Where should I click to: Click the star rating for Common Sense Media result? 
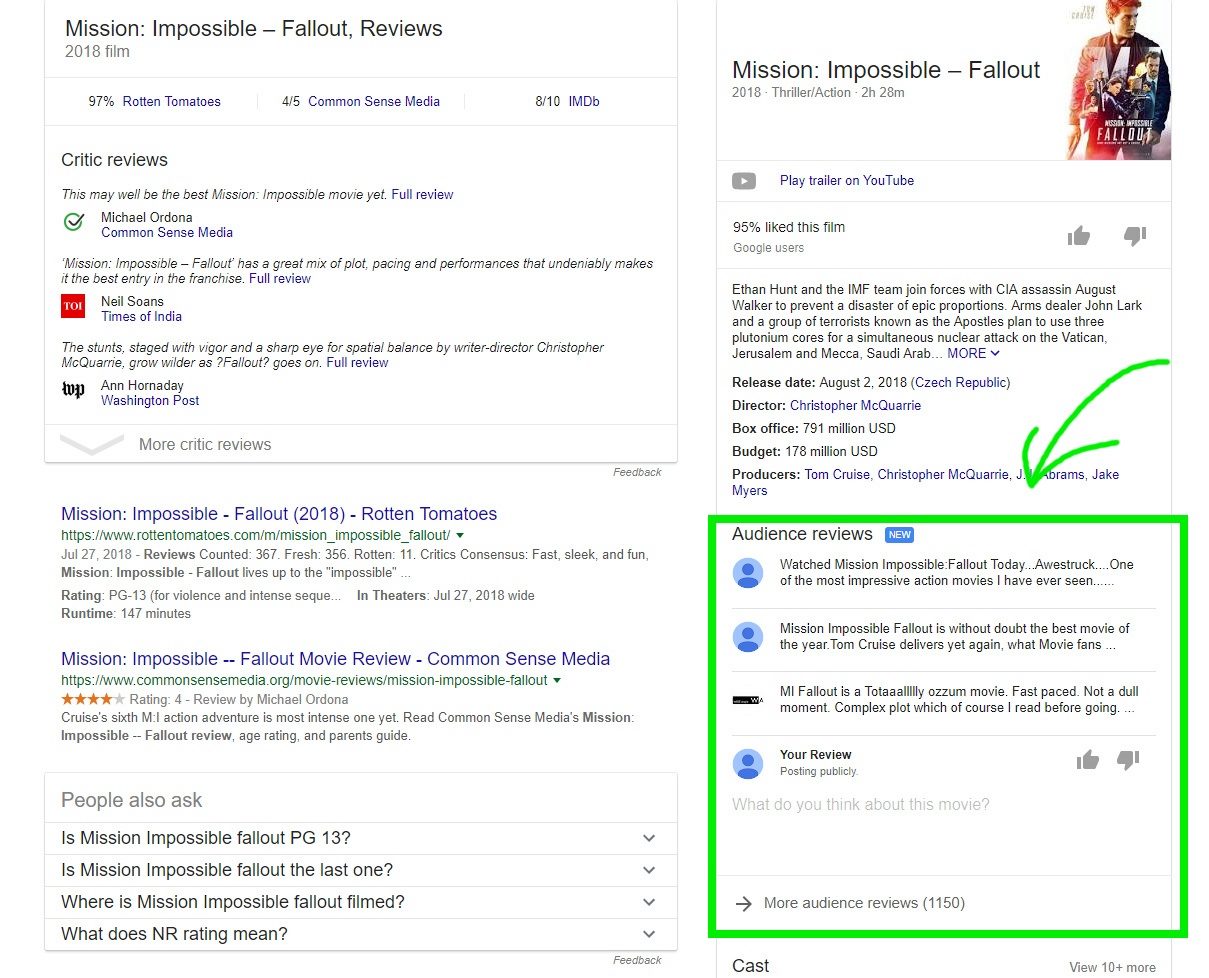tap(92, 699)
